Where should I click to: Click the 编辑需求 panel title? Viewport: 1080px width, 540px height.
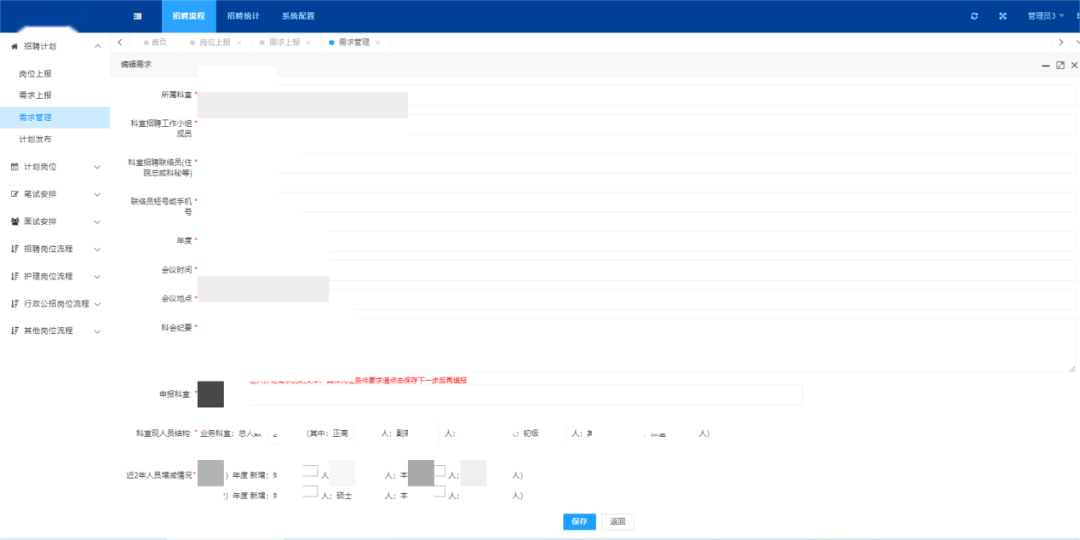pos(136,64)
